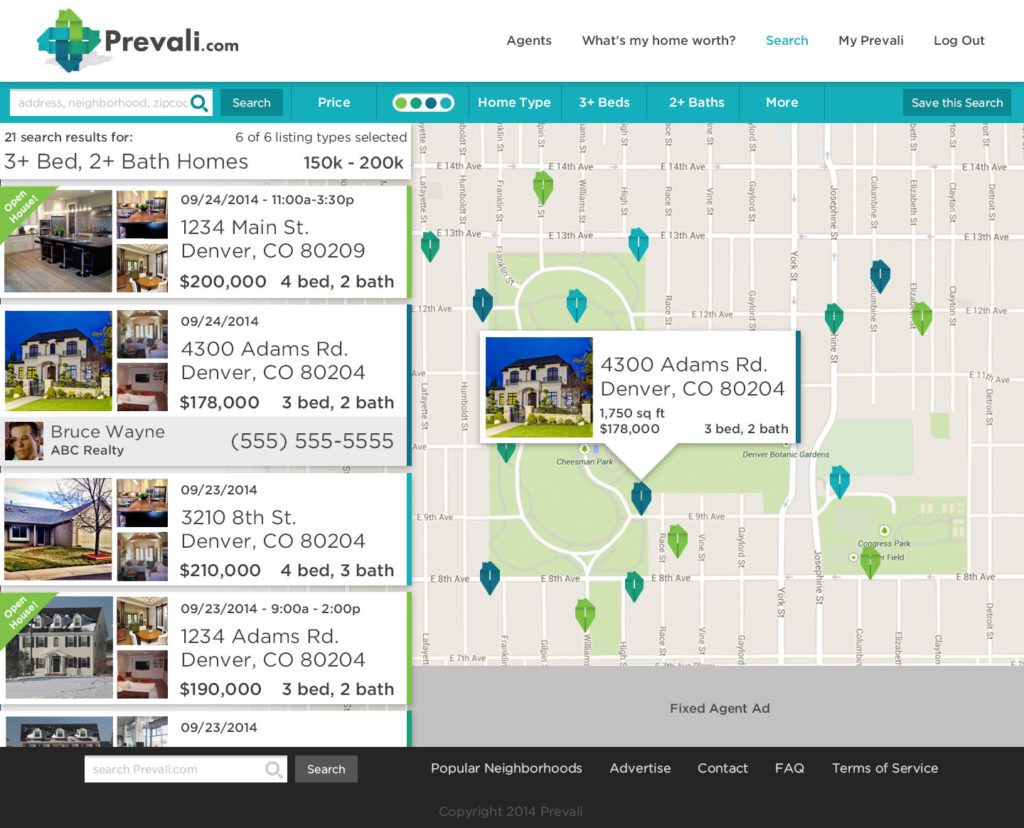This screenshot has width=1024, height=828.
Task: Click the 6 of 6 listing types selected text
Action: point(321,138)
